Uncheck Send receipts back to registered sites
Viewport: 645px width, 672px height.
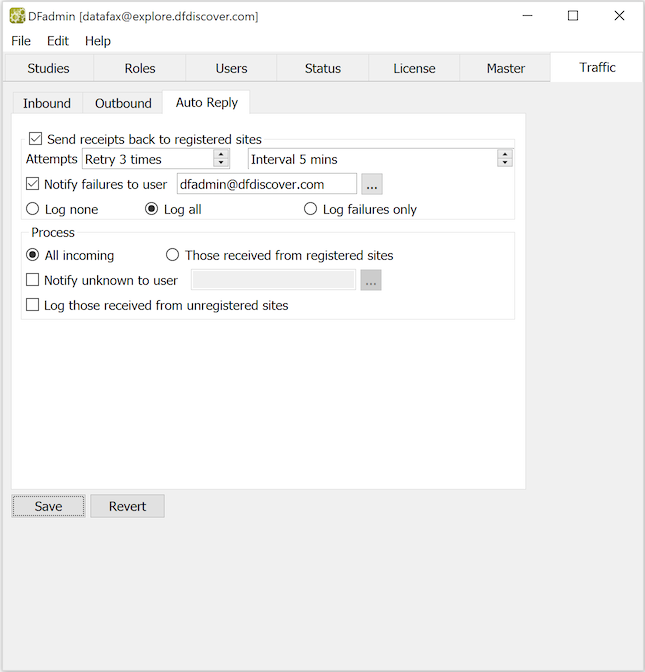[36, 139]
